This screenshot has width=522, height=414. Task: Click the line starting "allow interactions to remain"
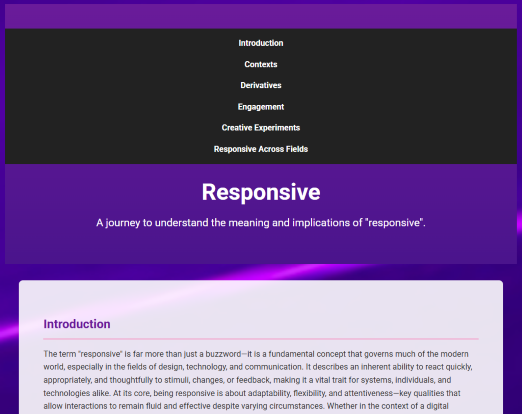click(x=246, y=406)
